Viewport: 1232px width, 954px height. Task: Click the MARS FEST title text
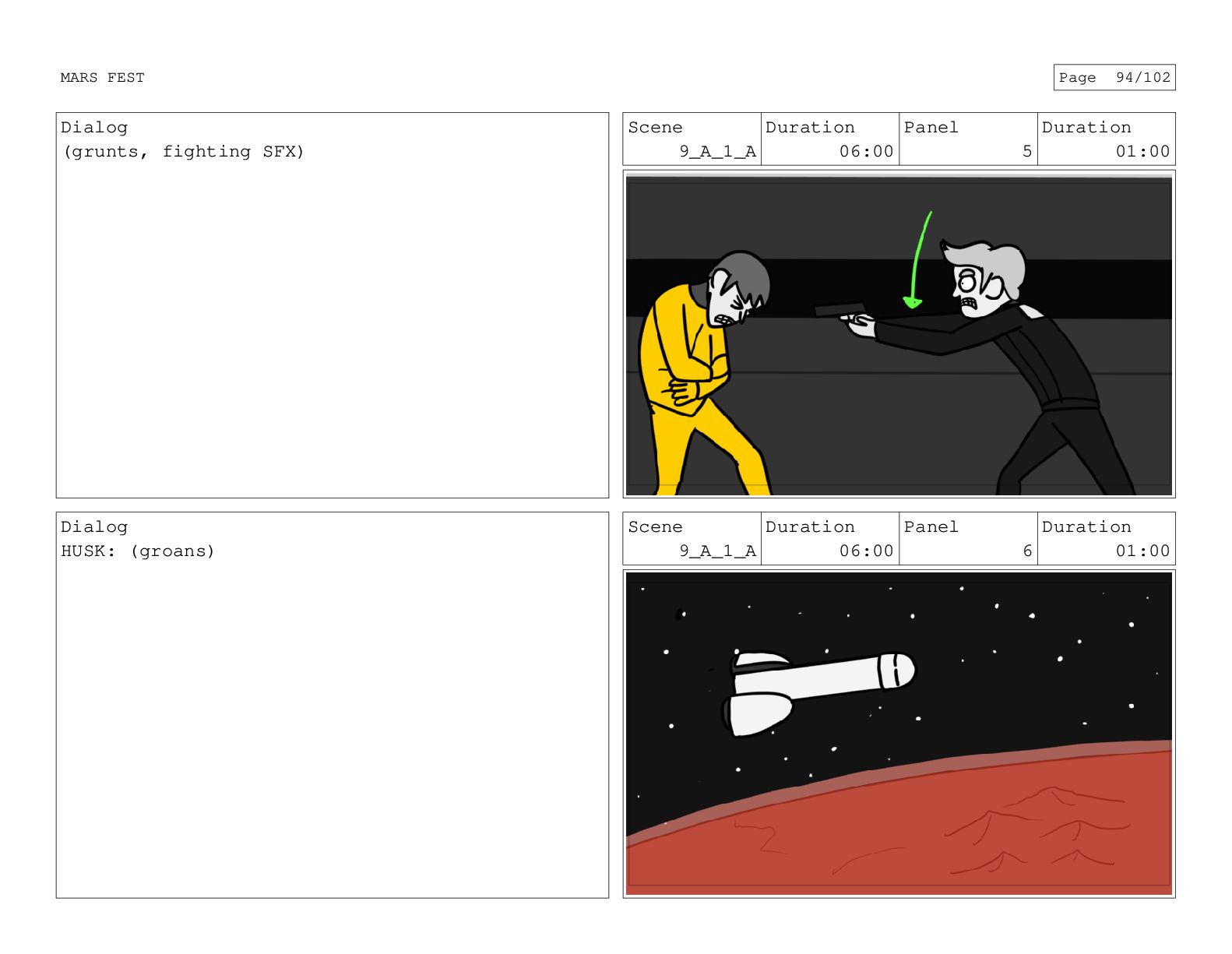pos(102,78)
